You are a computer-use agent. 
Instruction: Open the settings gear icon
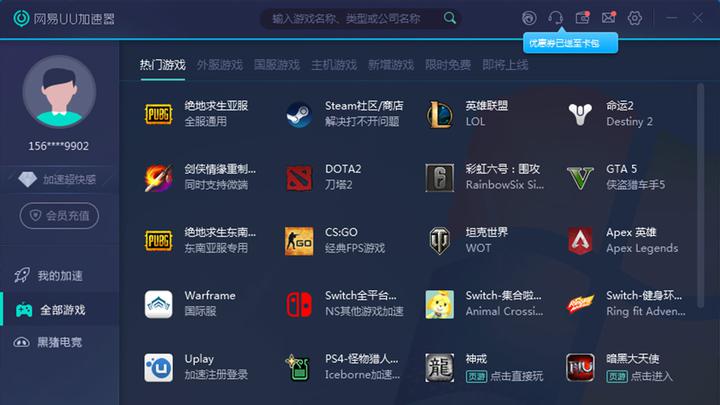coord(635,18)
